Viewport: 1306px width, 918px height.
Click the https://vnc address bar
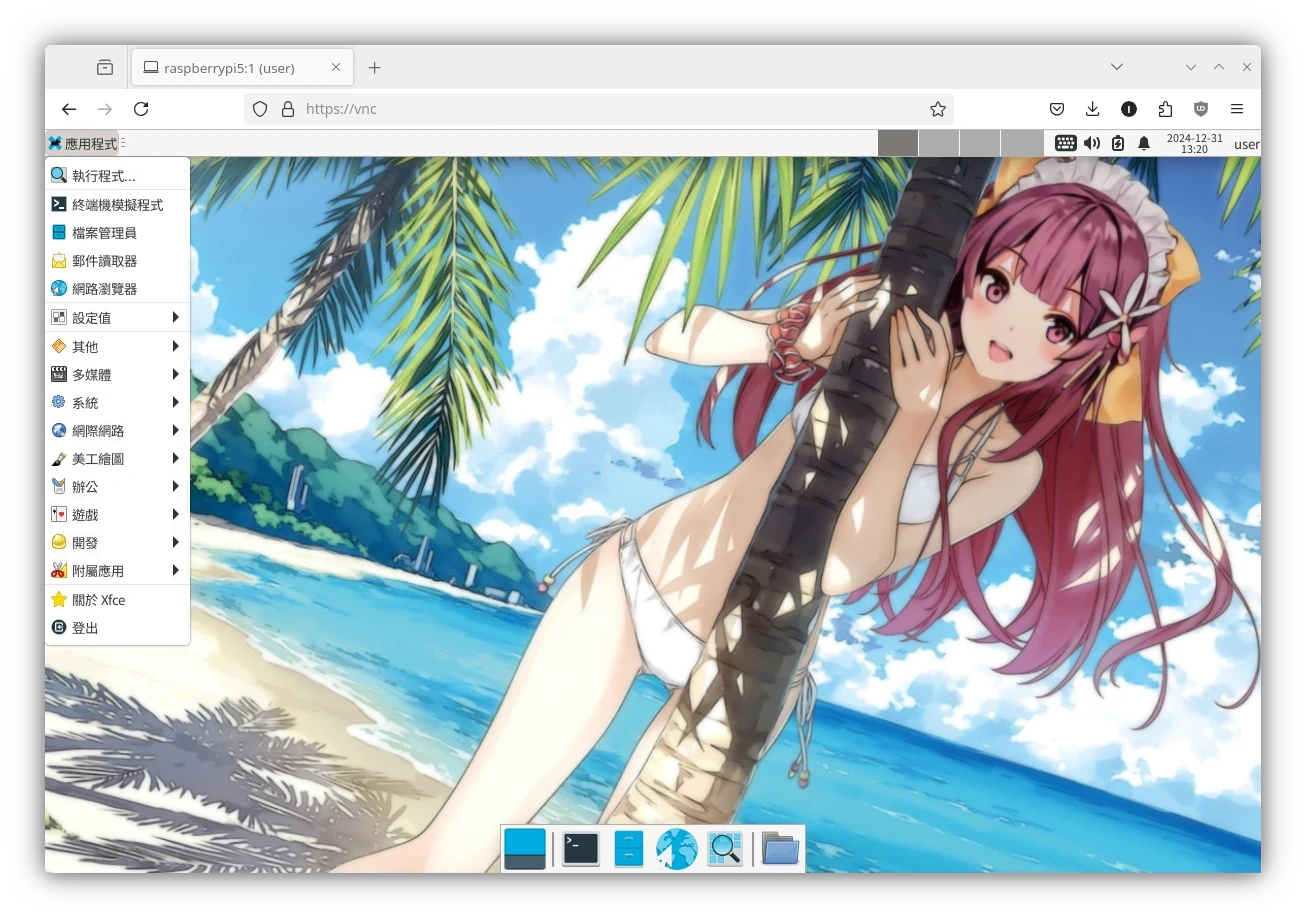[600, 109]
